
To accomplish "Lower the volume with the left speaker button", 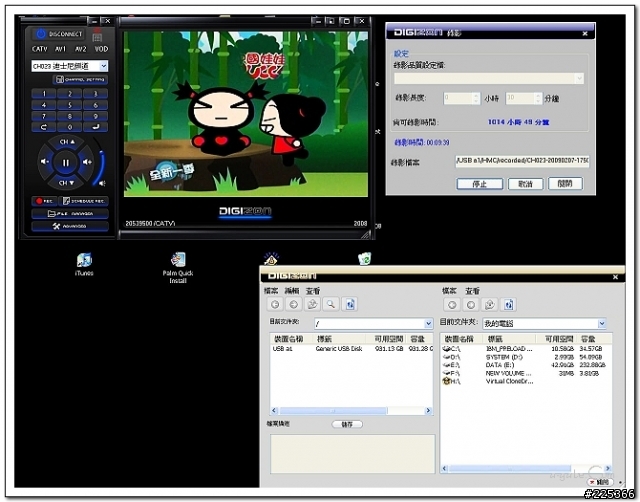I will (x=44, y=162).
